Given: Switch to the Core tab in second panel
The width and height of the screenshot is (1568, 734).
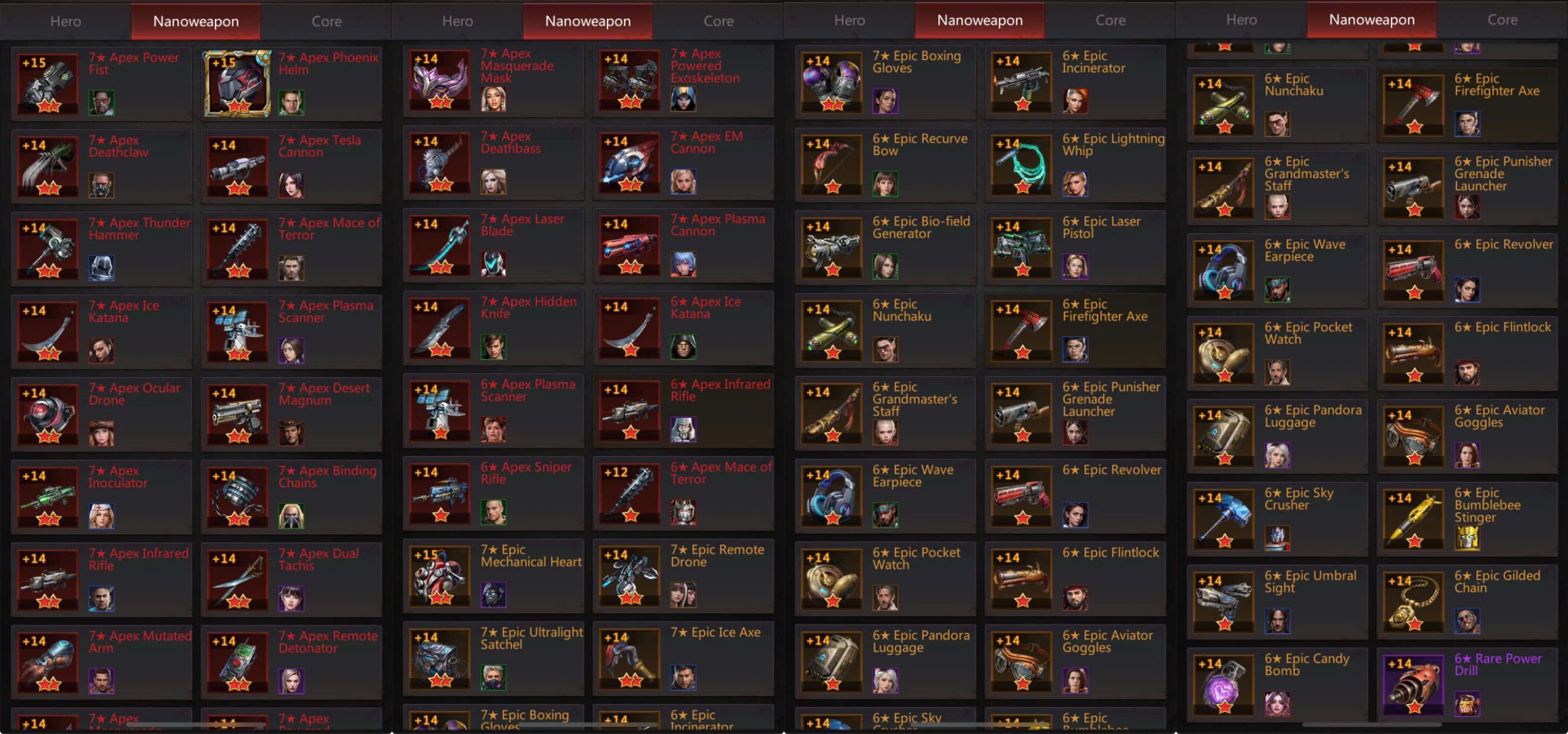Looking at the screenshot, I should click(x=718, y=21).
